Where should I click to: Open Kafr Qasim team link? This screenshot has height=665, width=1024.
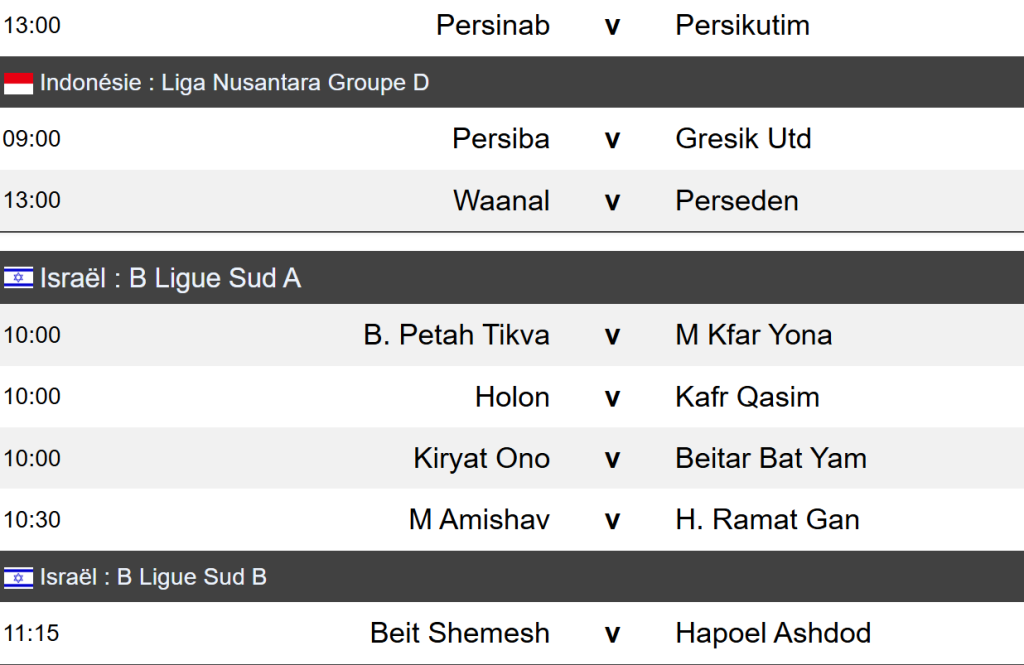click(747, 397)
